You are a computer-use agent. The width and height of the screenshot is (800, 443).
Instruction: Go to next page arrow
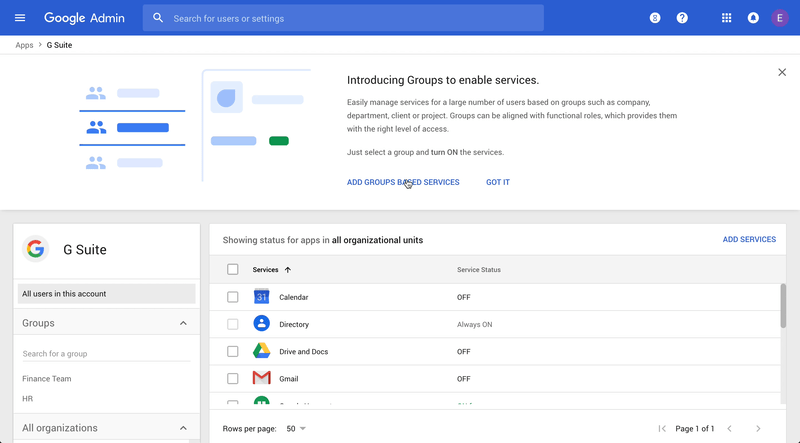point(758,428)
